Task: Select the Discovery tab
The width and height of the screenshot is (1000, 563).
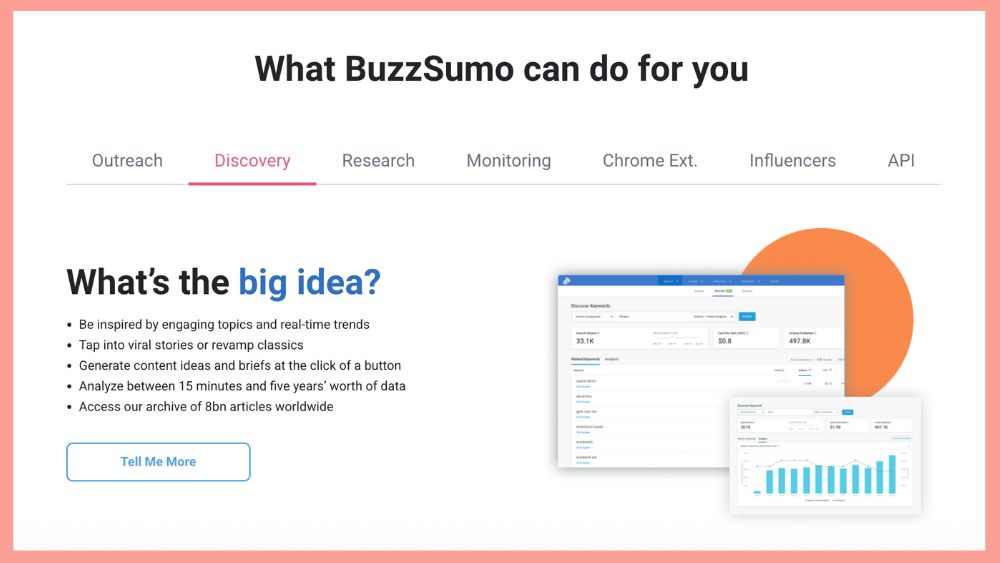Action: tap(252, 161)
